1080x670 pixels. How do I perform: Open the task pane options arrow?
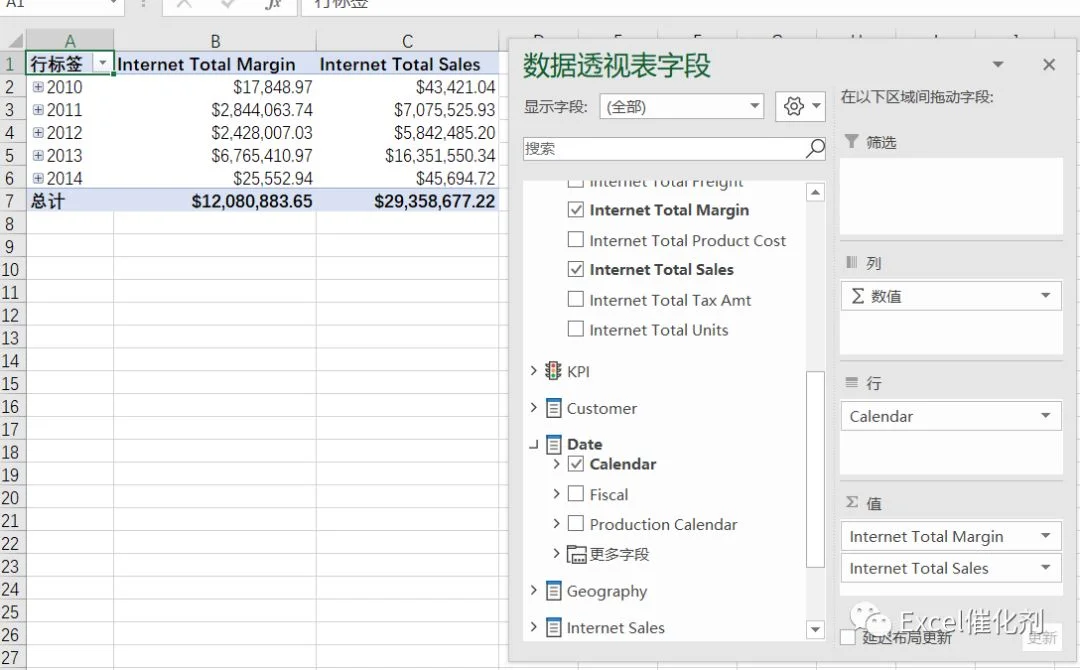tap(997, 65)
